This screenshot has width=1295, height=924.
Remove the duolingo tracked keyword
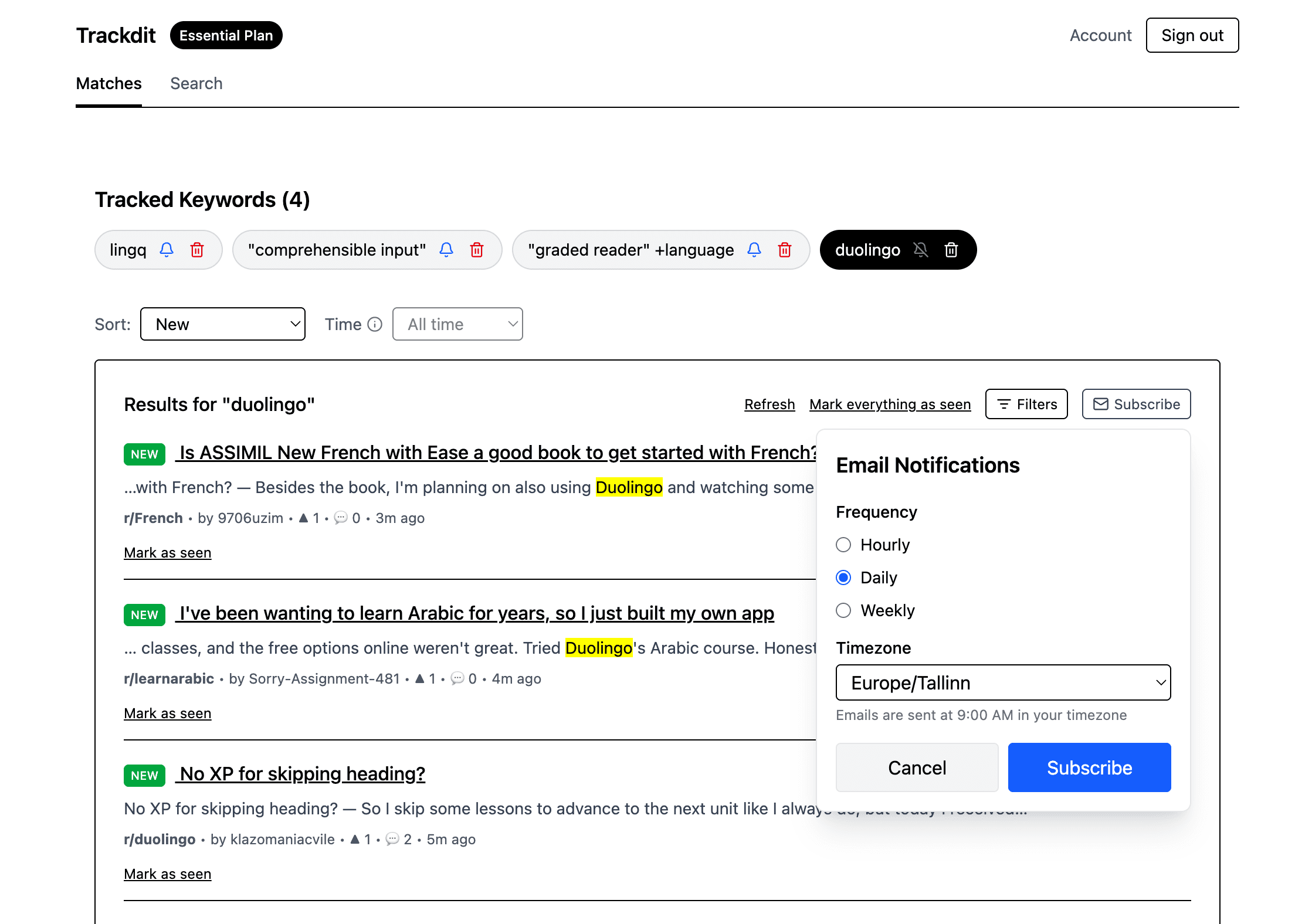pos(951,250)
